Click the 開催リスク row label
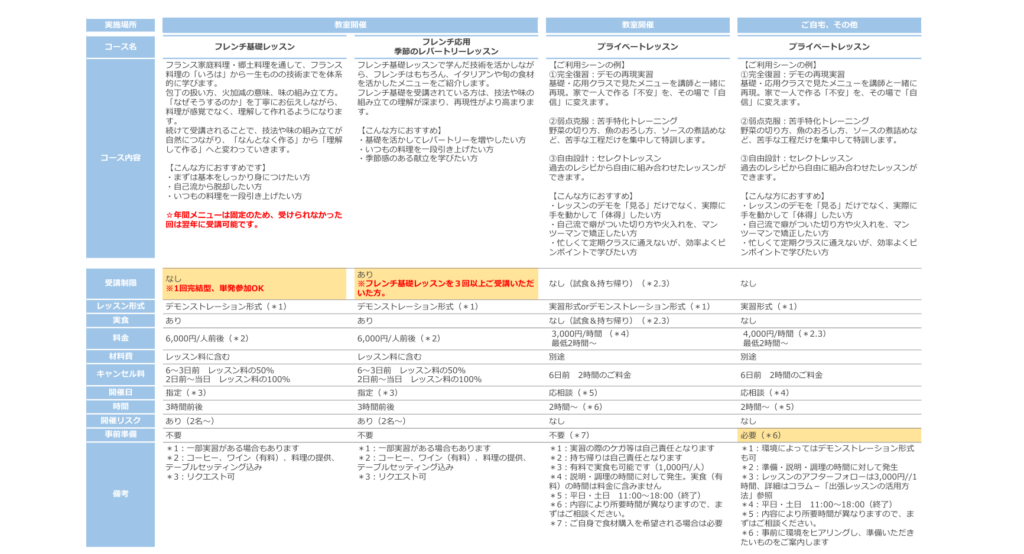This screenshot has height=554, width=1024. pos(119,422)
